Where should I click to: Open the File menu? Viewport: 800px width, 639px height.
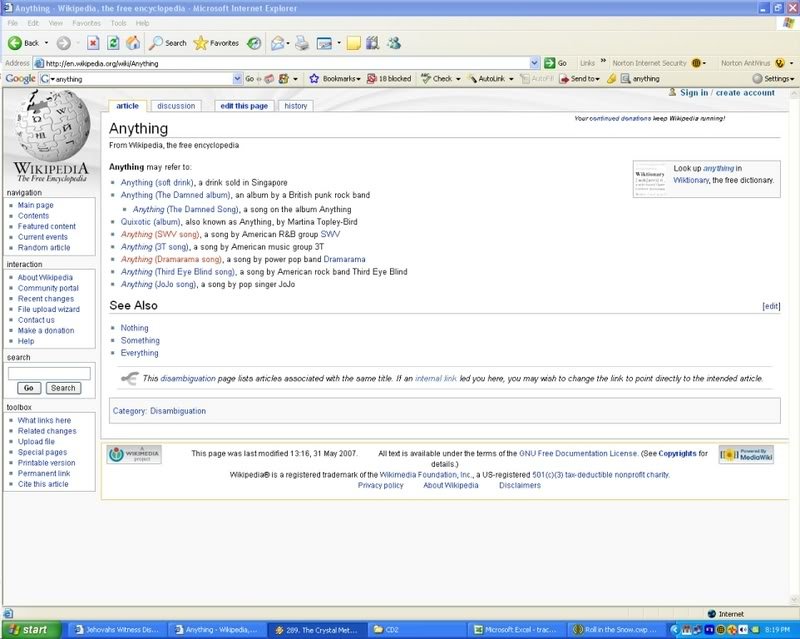[x=13, y=23]
